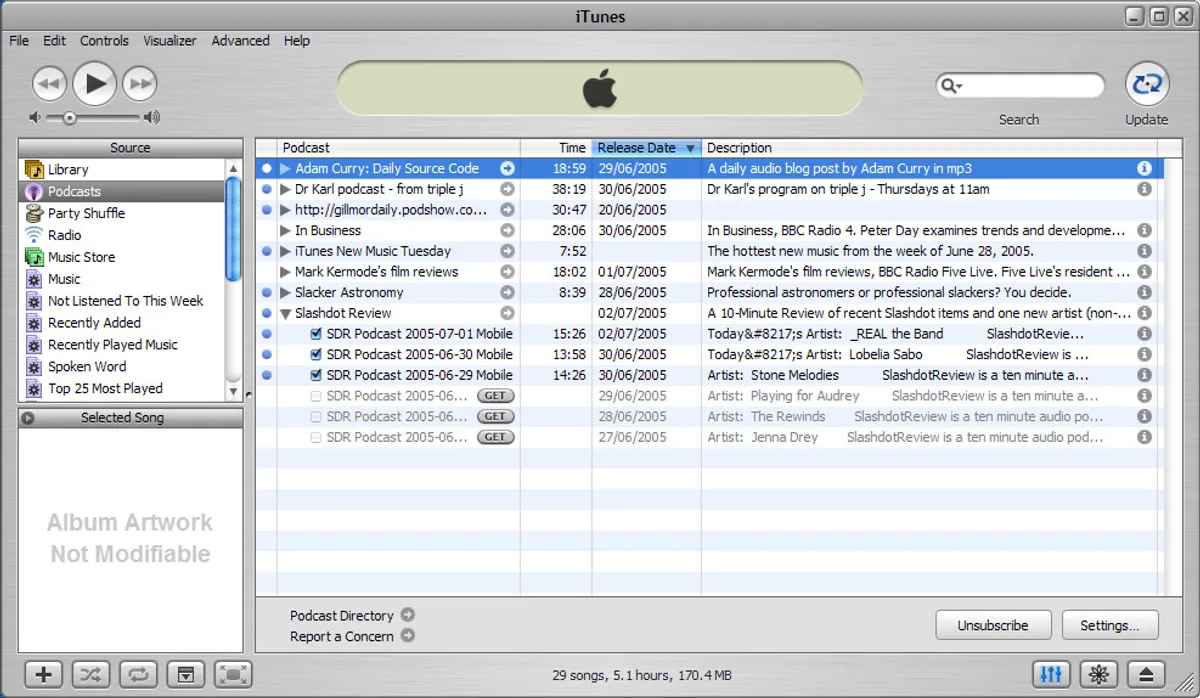Expand Slacker Astronomy podcast

click(285, 292)
